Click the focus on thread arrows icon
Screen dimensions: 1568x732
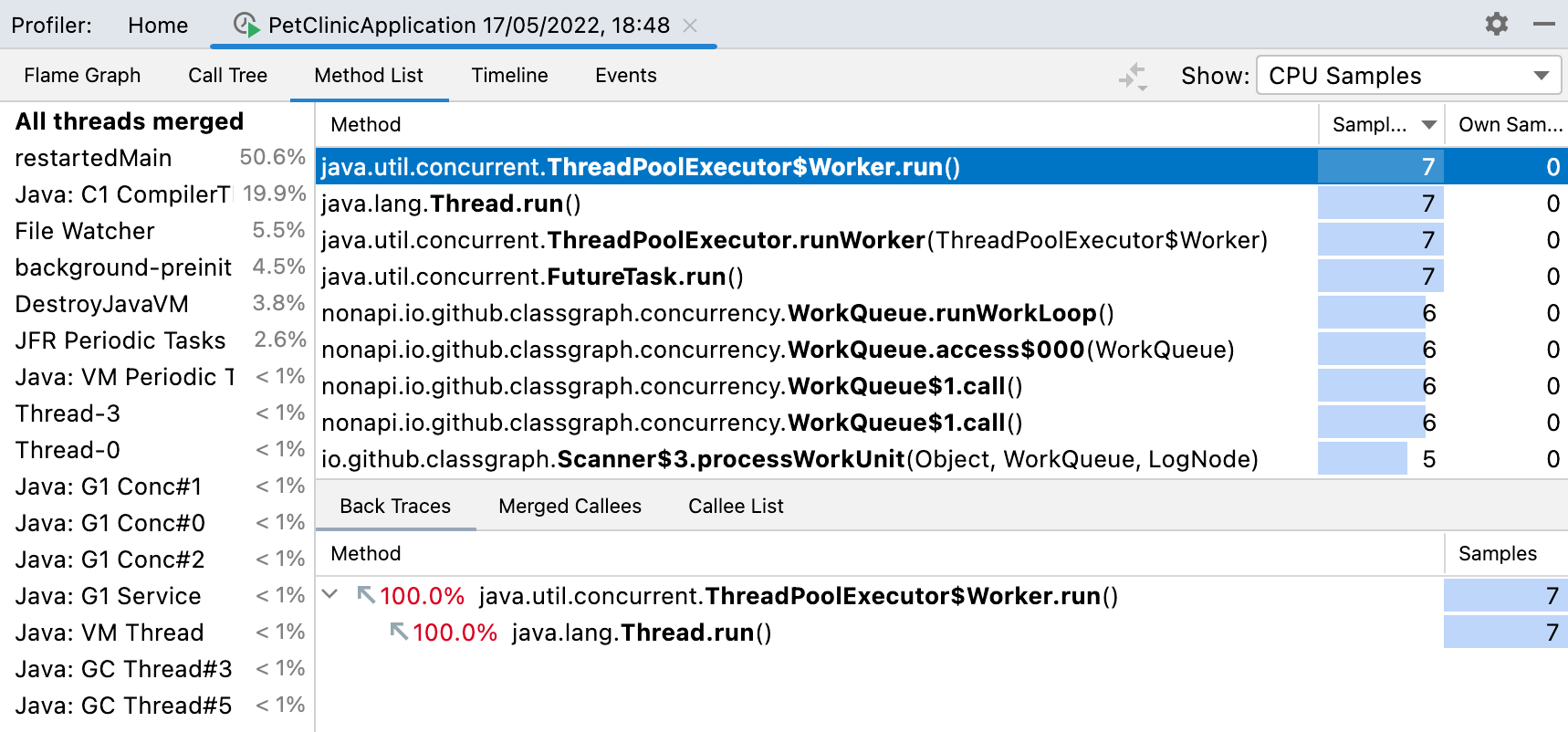coord(1133,76)
